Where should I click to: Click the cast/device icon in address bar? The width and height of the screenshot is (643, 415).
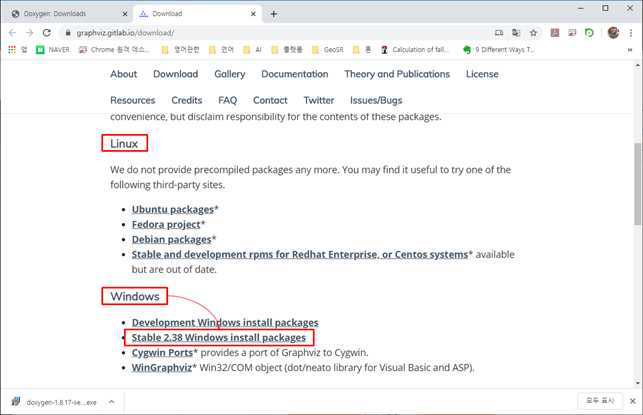tap(499, 33)
